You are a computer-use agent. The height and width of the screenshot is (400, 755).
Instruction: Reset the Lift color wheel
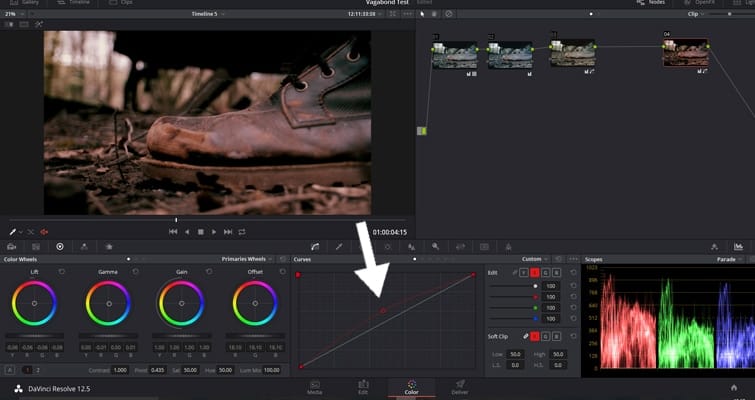[63, 272]
